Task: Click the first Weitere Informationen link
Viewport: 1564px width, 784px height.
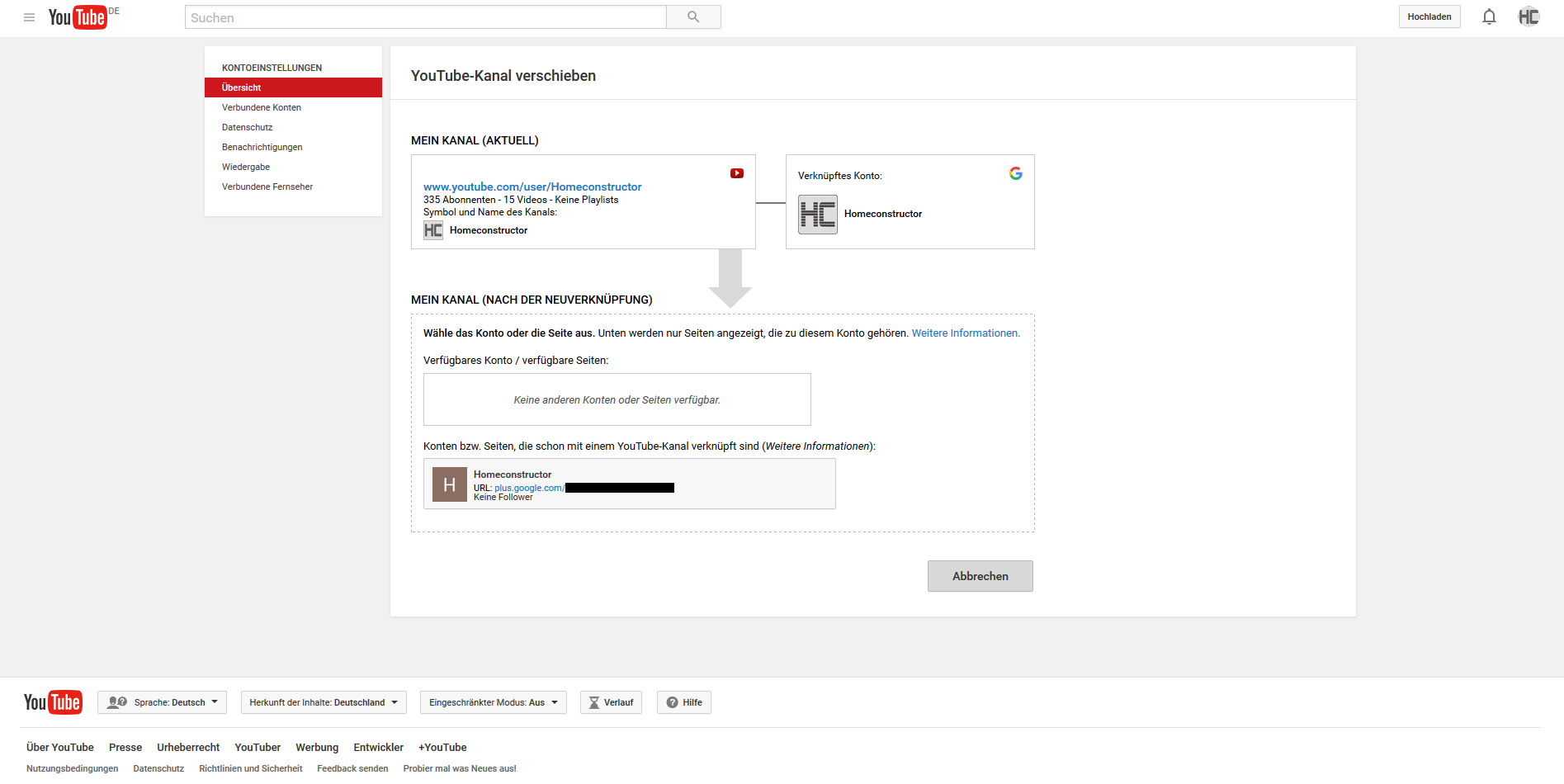Action: coord(966,333)
